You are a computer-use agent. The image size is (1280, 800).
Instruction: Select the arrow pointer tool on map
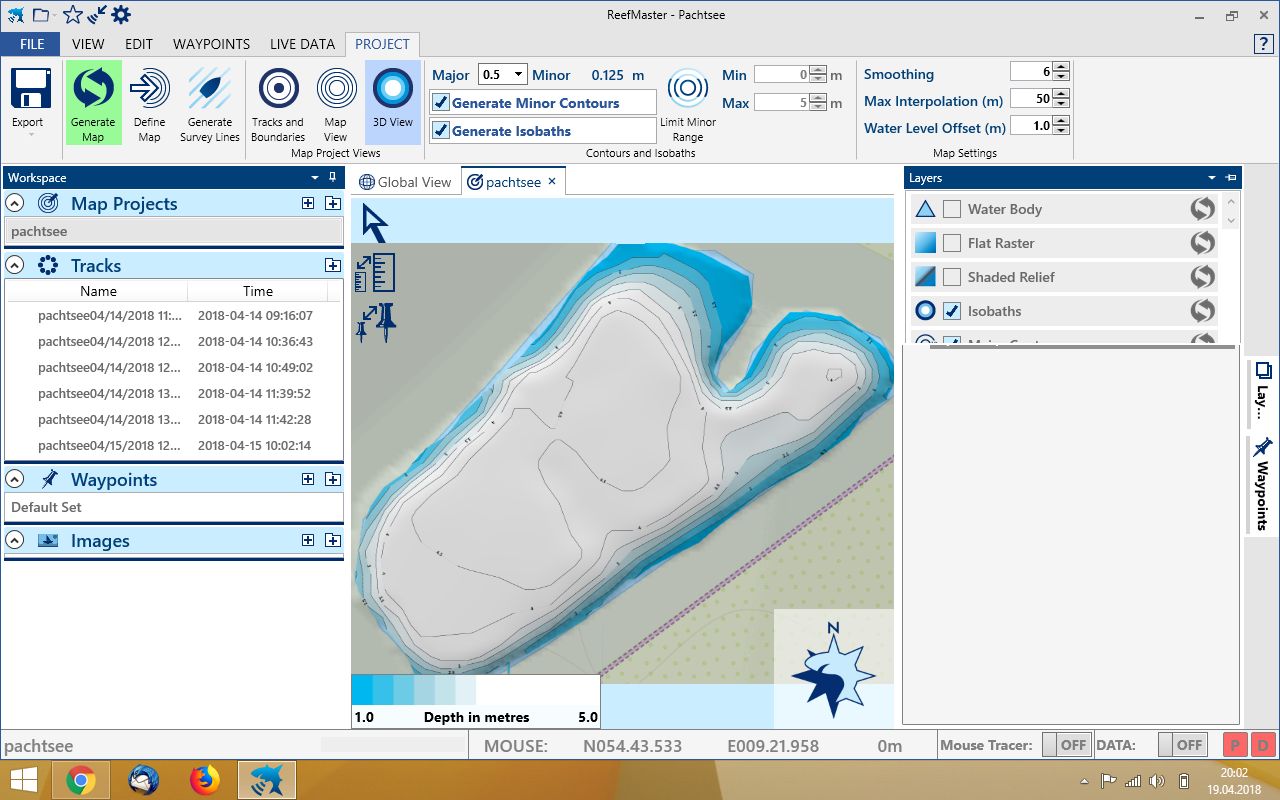[x=374, y=223]
